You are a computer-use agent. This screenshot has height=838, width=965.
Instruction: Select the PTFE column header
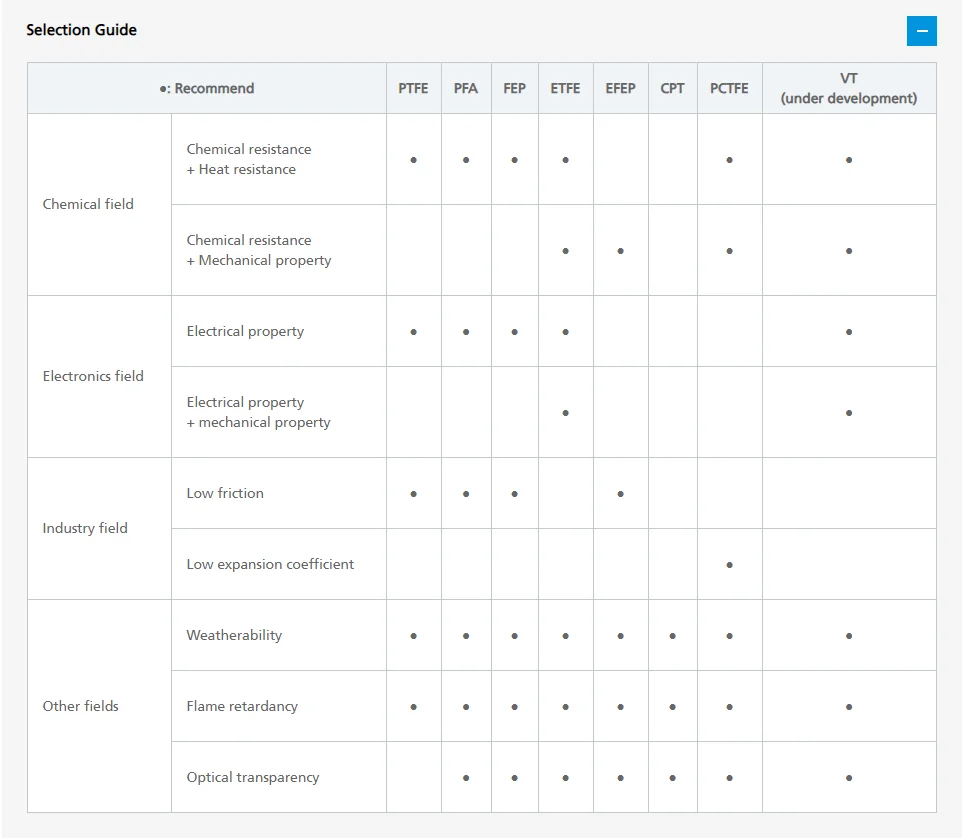(413, 88)
